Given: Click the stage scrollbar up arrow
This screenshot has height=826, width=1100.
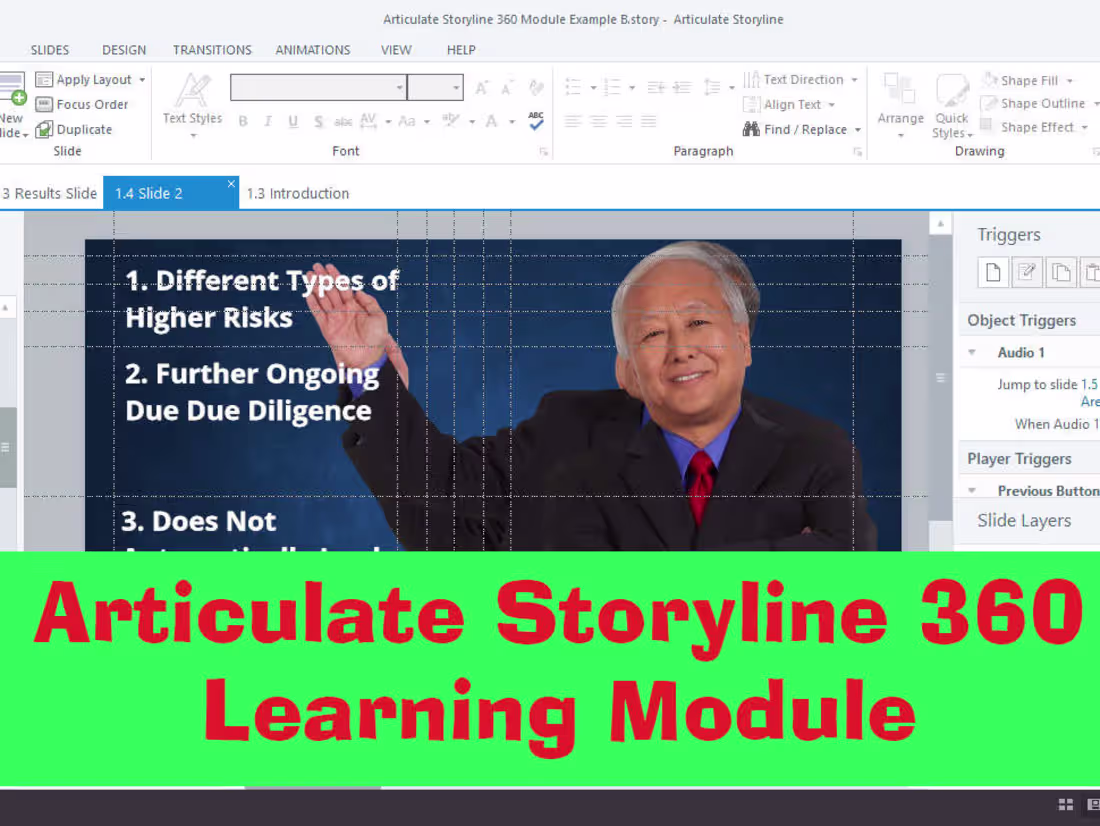Looking at the screenshot, I should click(x=941, y=224).
